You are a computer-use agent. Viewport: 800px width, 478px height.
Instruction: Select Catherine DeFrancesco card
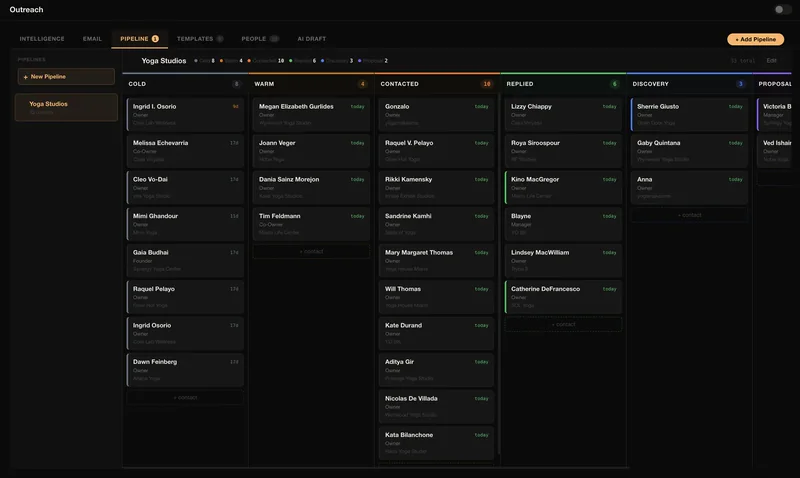pyautogui.click(x=563, y=297)
